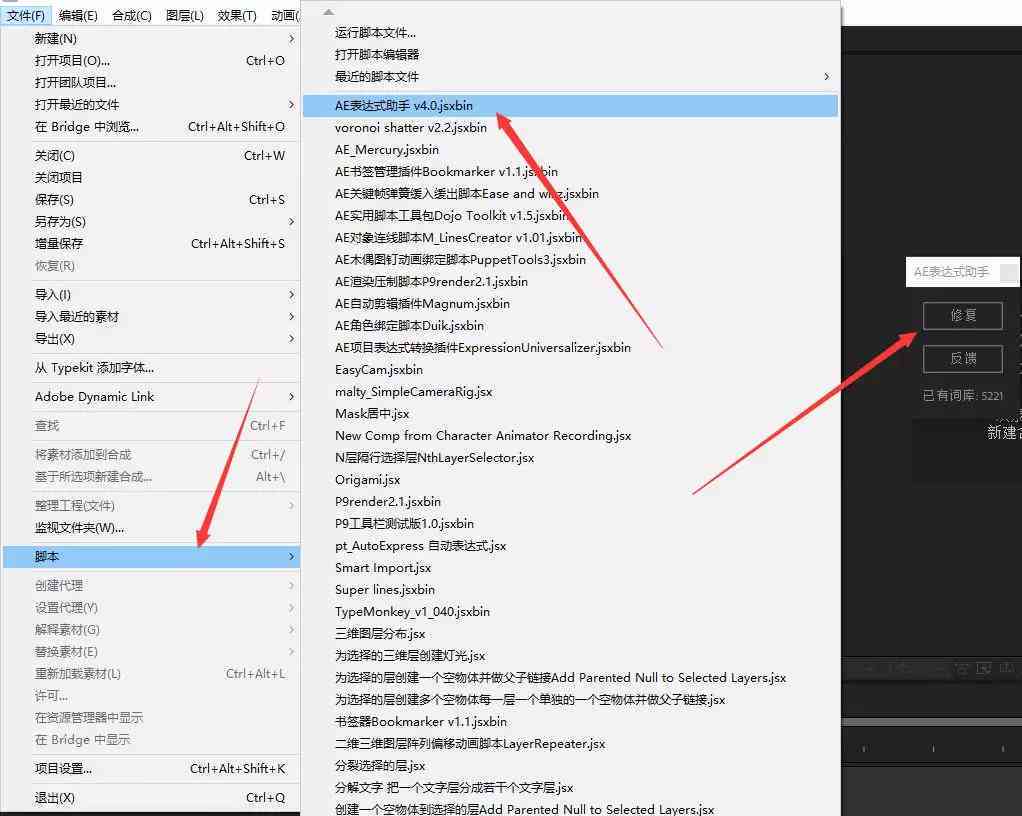Choose 退出(X) entry
Screen dimensions: 1022x816
pyautogui.click(x=151, y=798)
